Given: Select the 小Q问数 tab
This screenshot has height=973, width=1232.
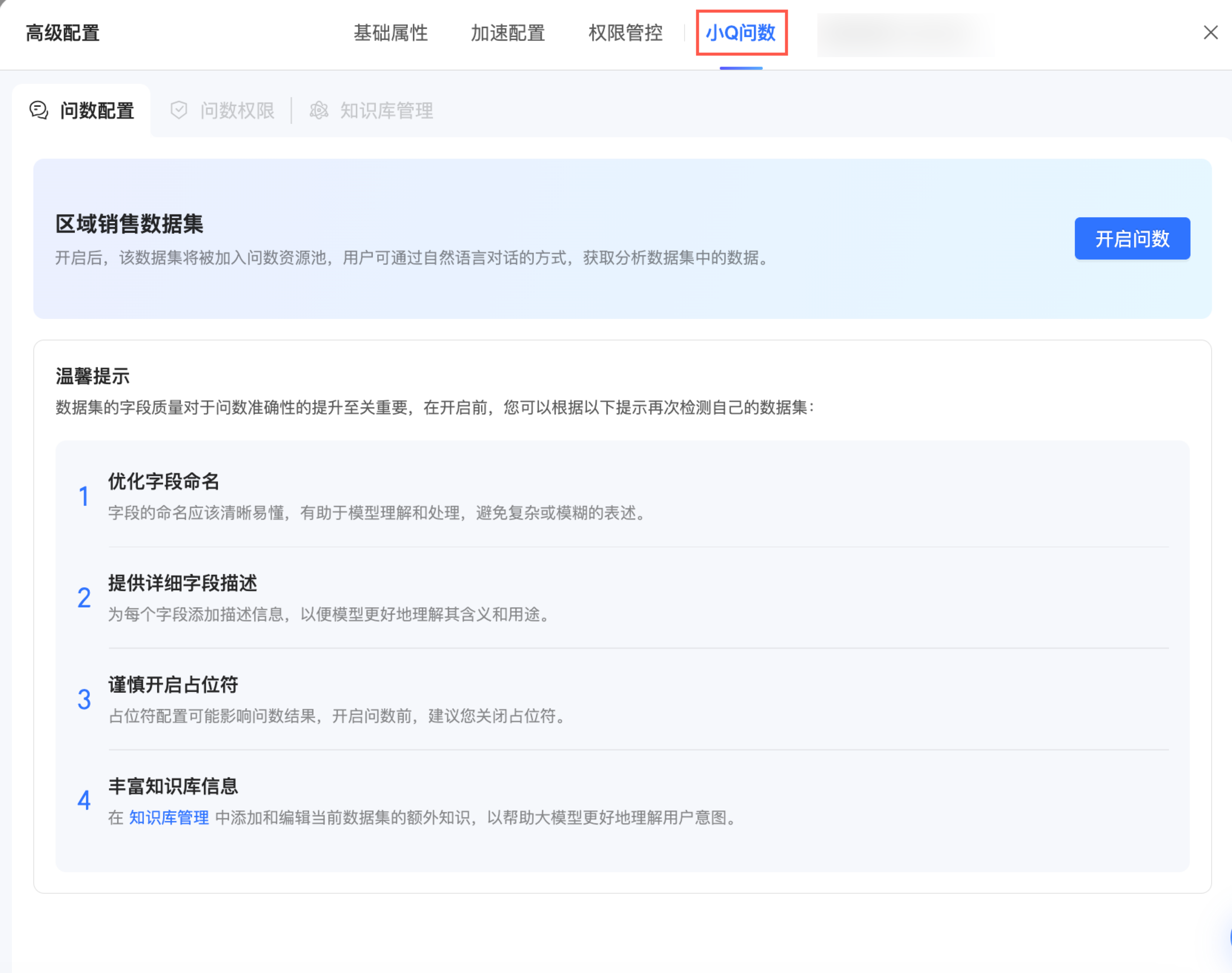Looking at the screenshot, I should [x=741, y=33].
